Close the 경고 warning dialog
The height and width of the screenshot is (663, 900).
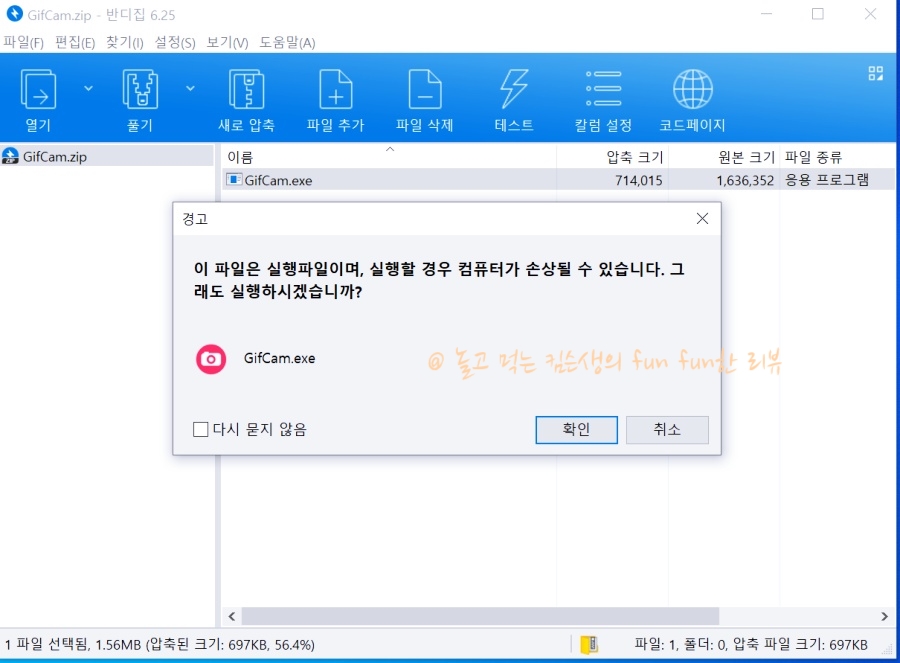coord(702,219)
